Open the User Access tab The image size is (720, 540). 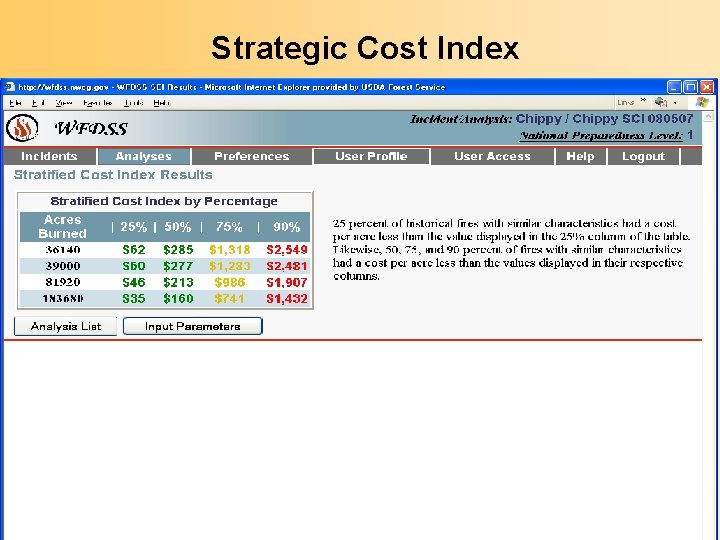click(492, 156)
